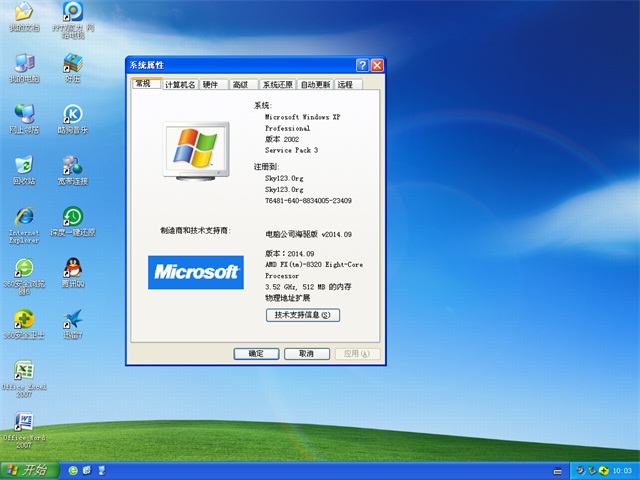
Task: Open 我的电脑 on the desktop
Action: (x=23, y=64)
